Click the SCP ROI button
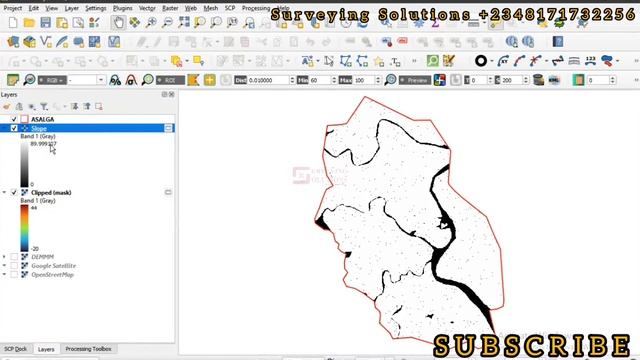Screen dimensions: 640x360 pos(170,80)
